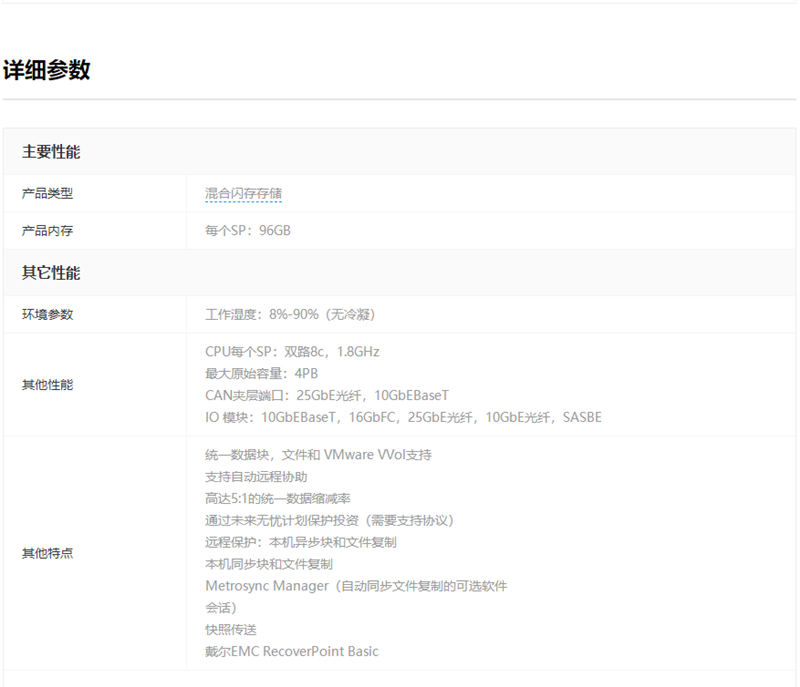
Task: Click the 产品内存 row label
Action: coord(48,231)
